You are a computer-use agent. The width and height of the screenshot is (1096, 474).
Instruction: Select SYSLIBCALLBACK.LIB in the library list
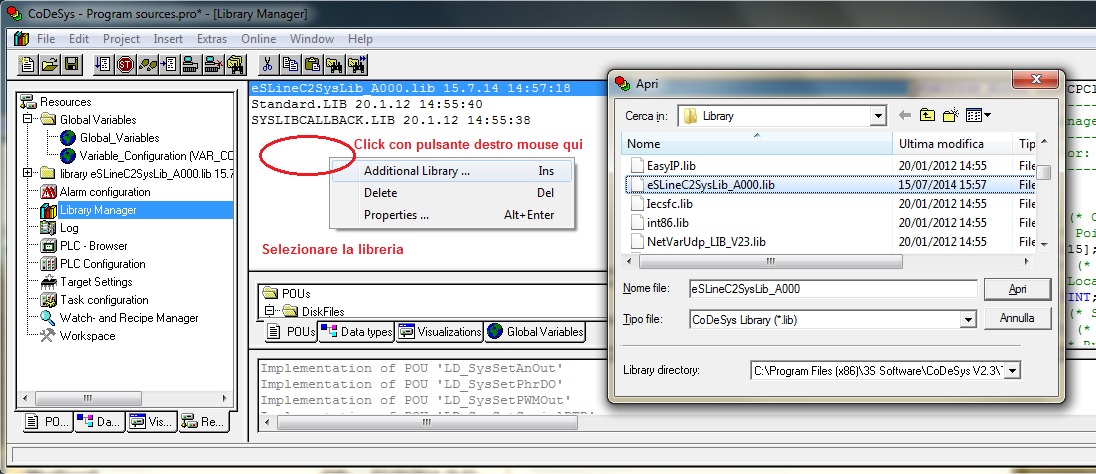[390, 120]
